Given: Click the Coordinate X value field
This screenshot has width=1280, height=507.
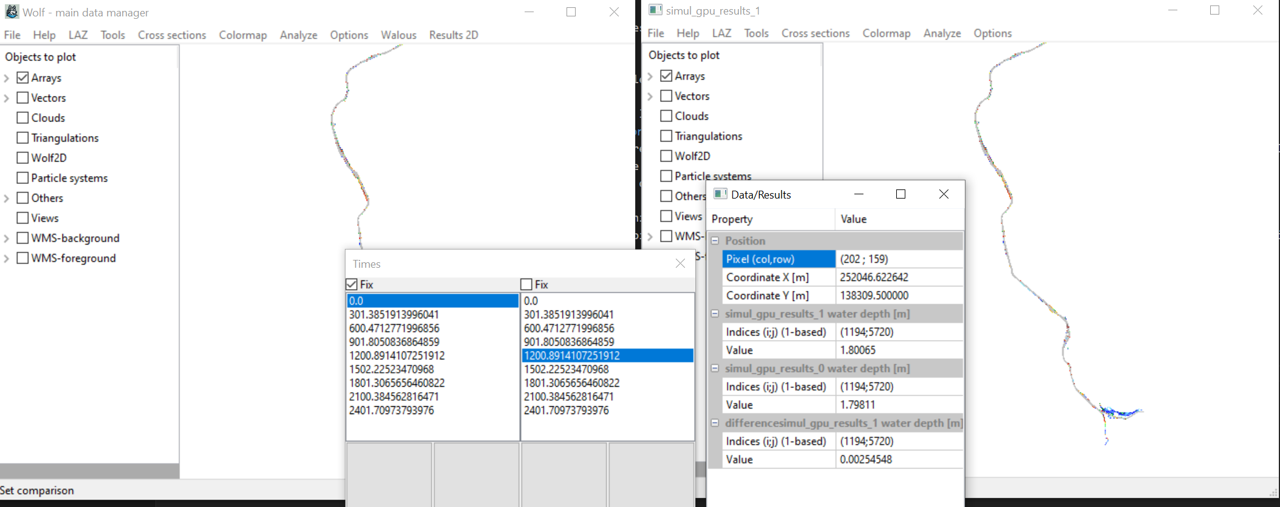Looking at the screenshot, I should tap(898, 277).
